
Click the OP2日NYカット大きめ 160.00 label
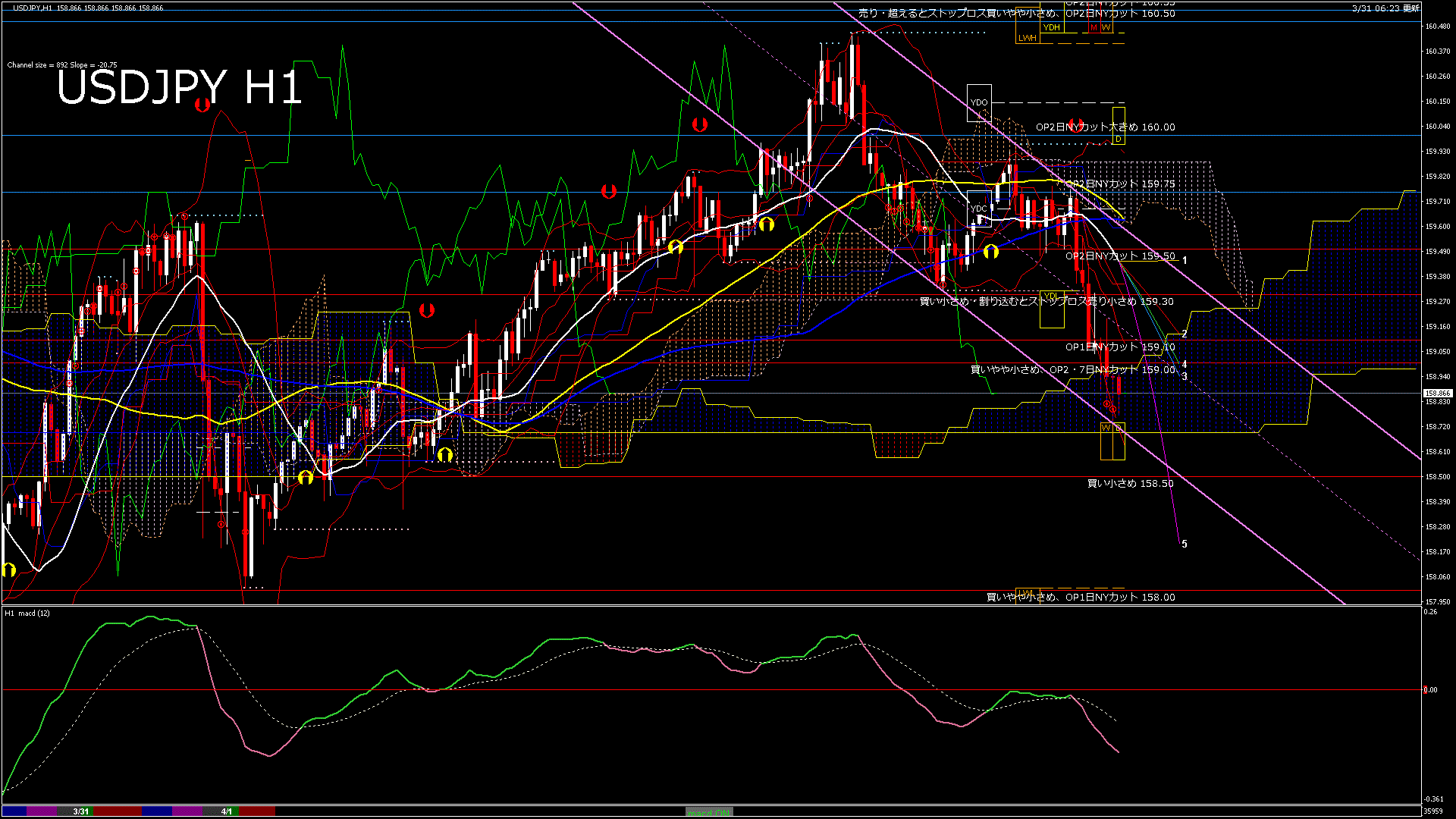(1105, 127)
